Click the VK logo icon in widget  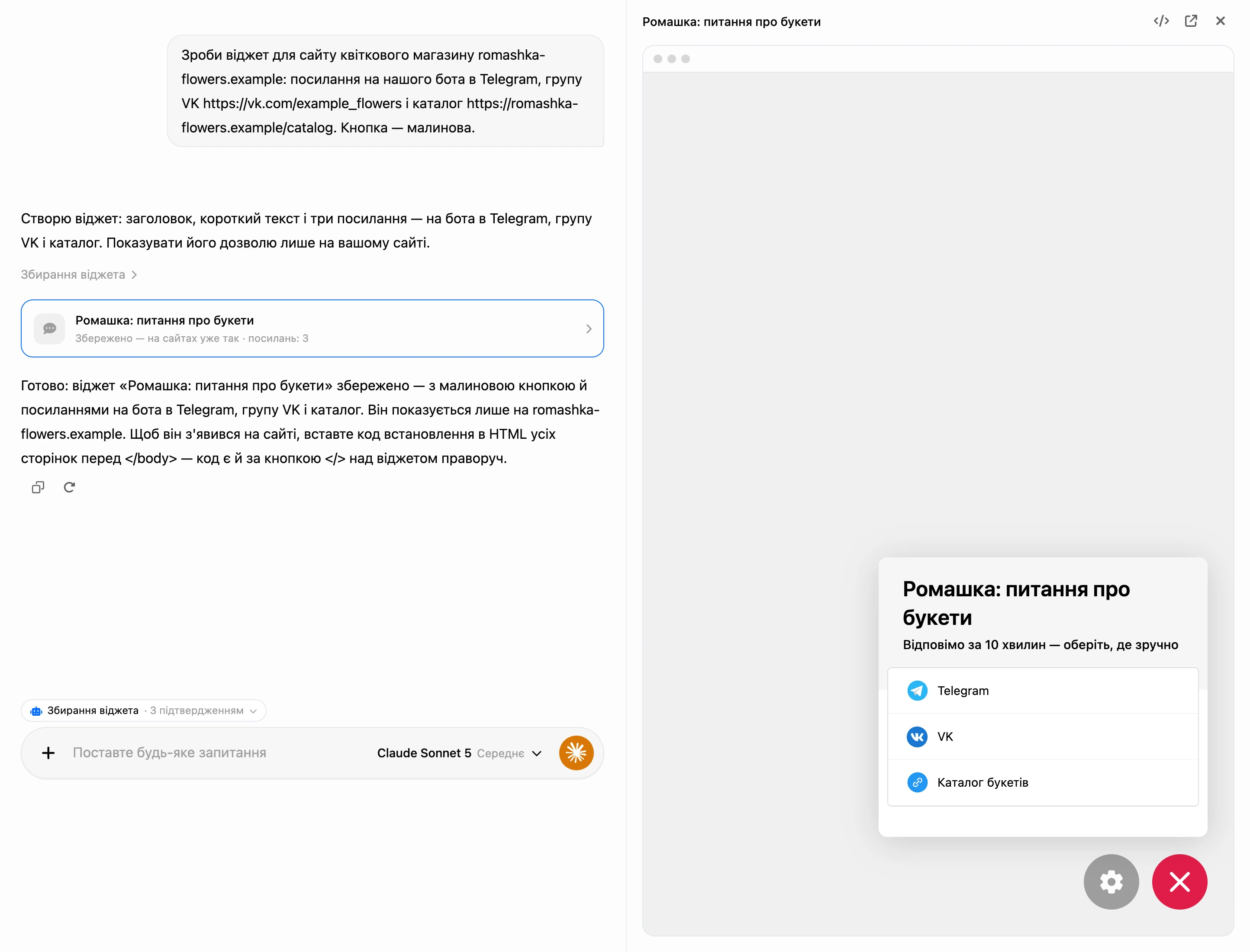click(x=917, y=736)
